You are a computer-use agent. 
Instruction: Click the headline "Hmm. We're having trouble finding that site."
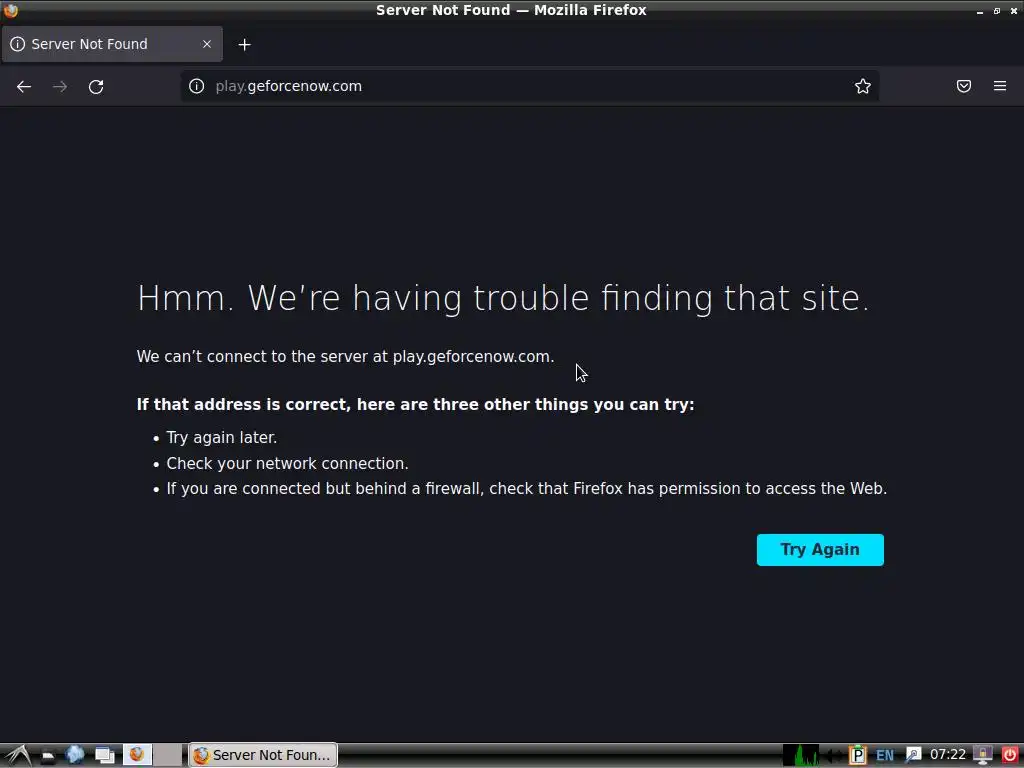pos(503,298)
